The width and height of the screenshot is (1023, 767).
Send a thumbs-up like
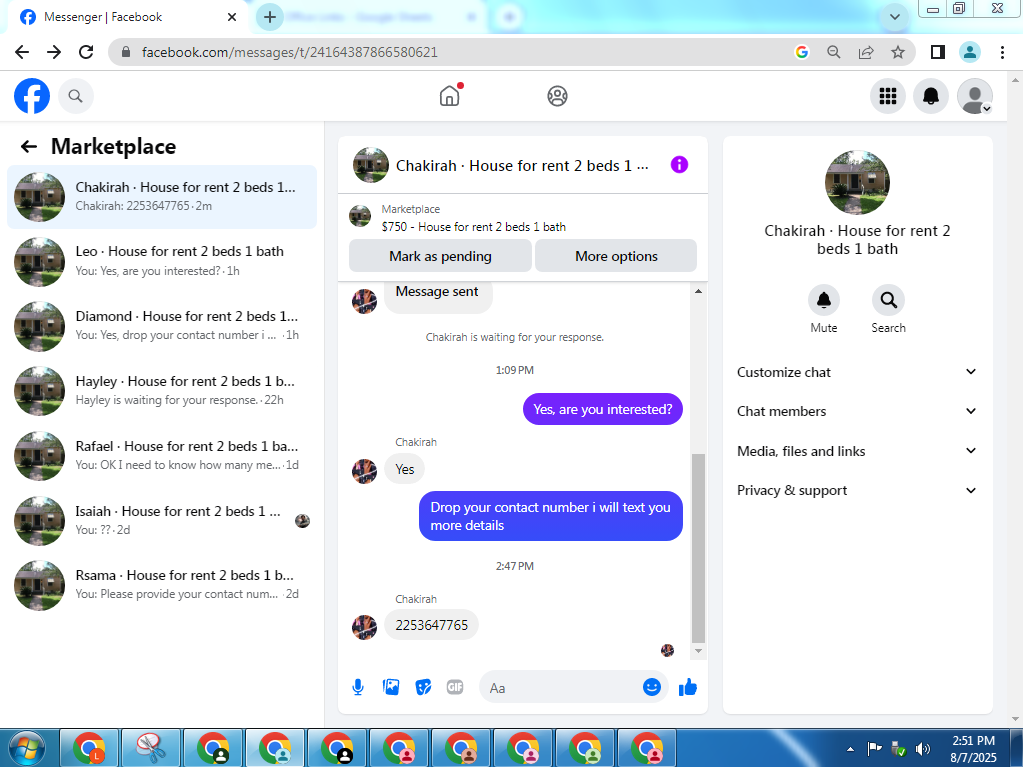(688, 687)
